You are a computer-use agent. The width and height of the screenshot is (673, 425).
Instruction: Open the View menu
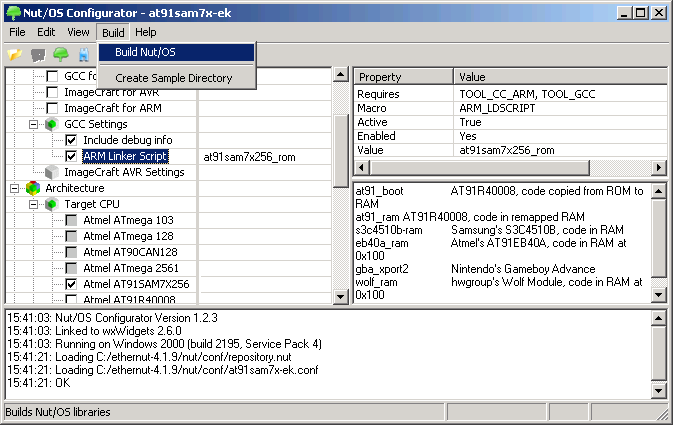coord(78,32)
